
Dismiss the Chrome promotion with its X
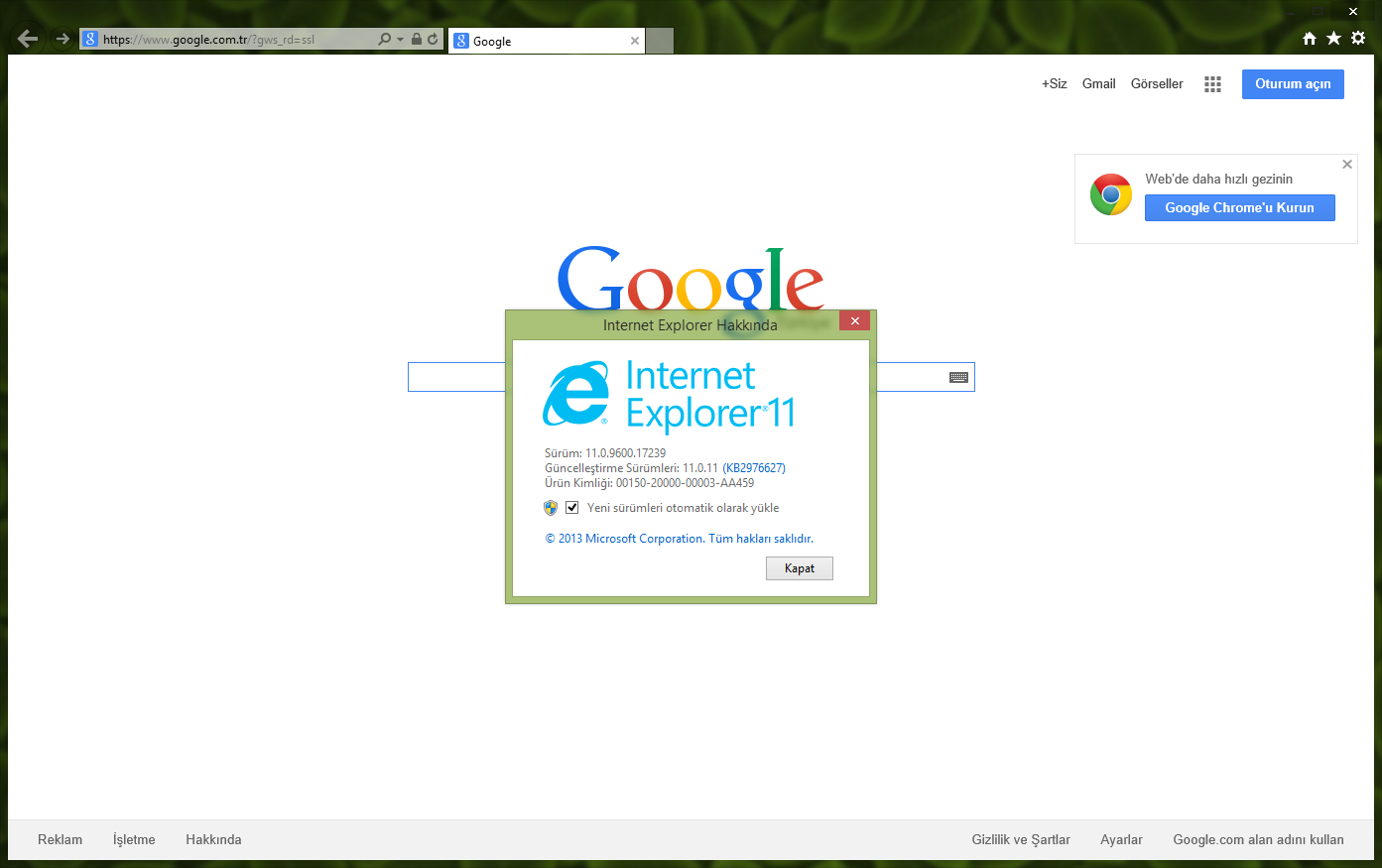click(x=1347, y=165)
